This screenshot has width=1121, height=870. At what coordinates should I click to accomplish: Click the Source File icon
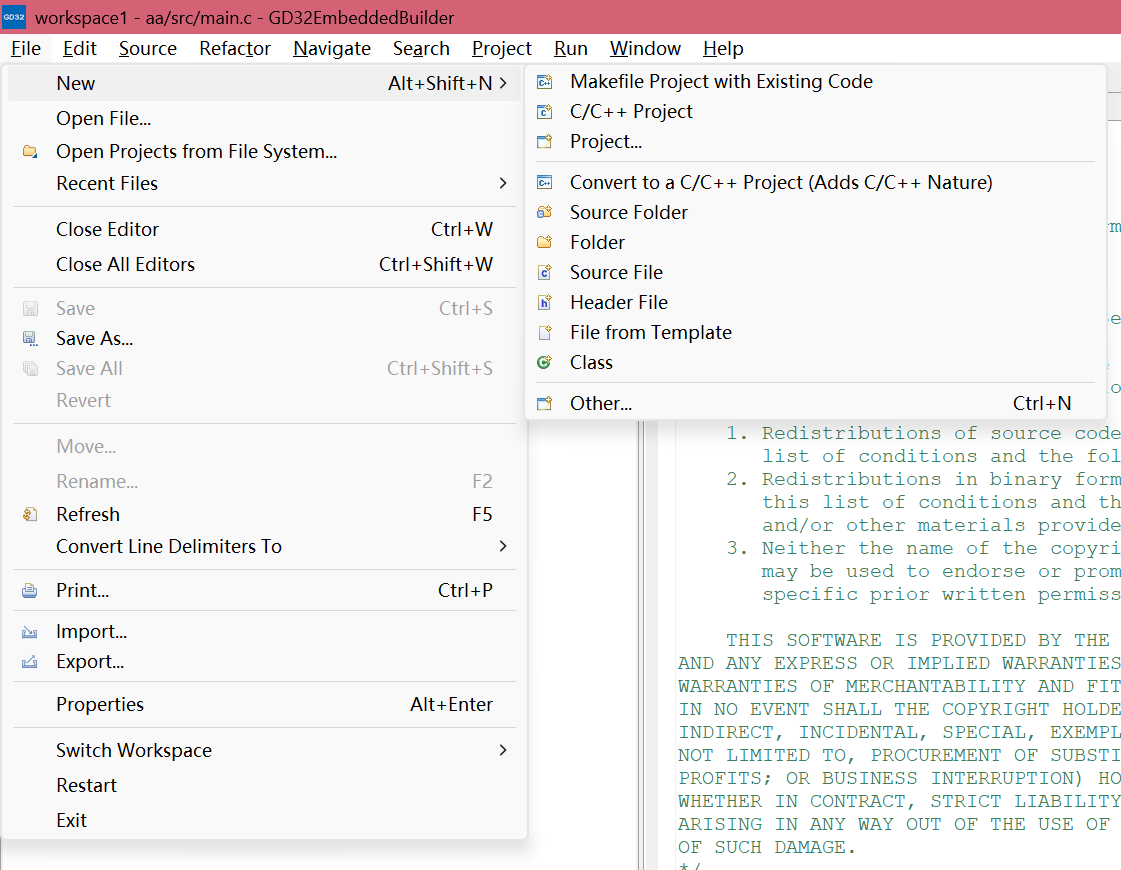pos(545,272)
